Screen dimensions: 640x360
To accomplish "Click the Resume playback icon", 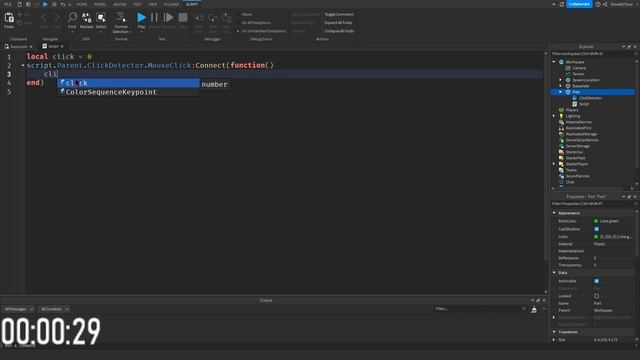I will tap(168, 19).
